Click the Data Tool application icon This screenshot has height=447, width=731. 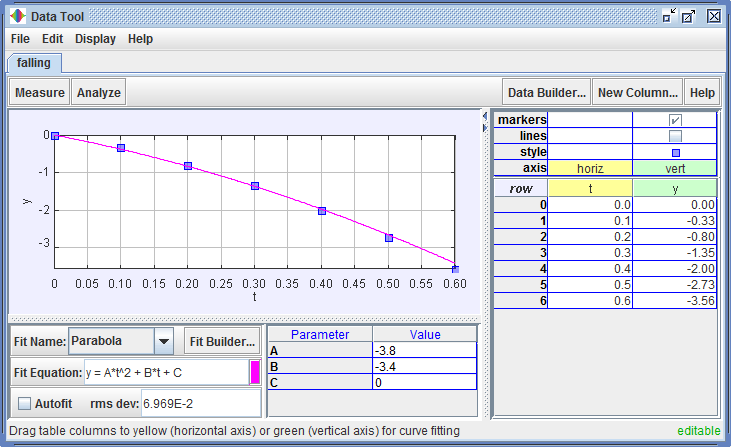[x=18, y=16]
